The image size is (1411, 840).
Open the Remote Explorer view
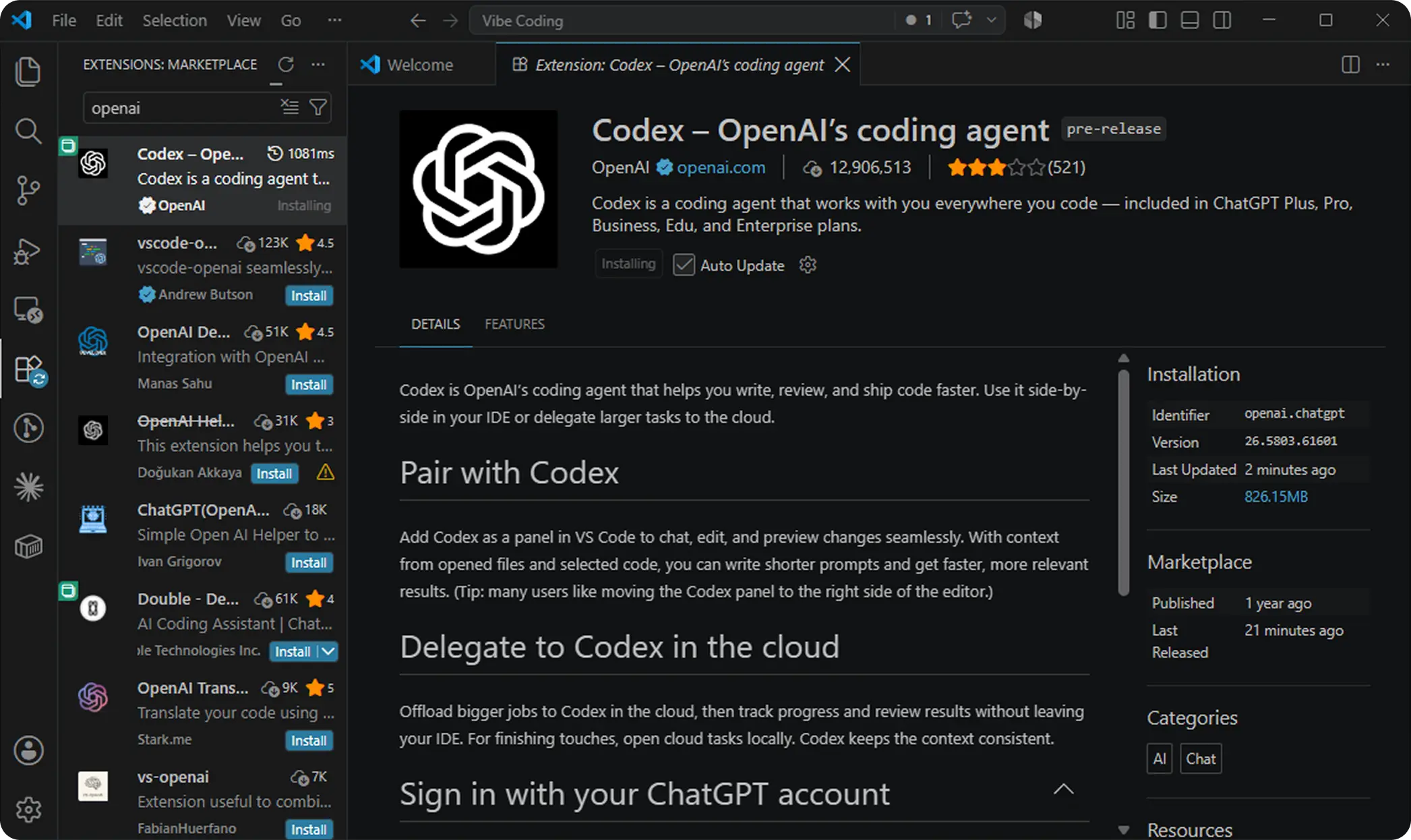(28, 310)
